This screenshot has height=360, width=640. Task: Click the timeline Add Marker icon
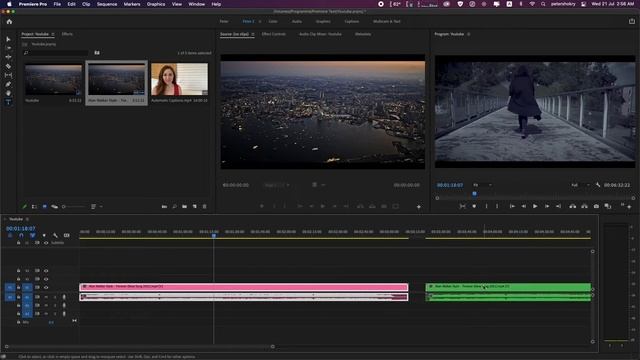[x=44, y=236]
